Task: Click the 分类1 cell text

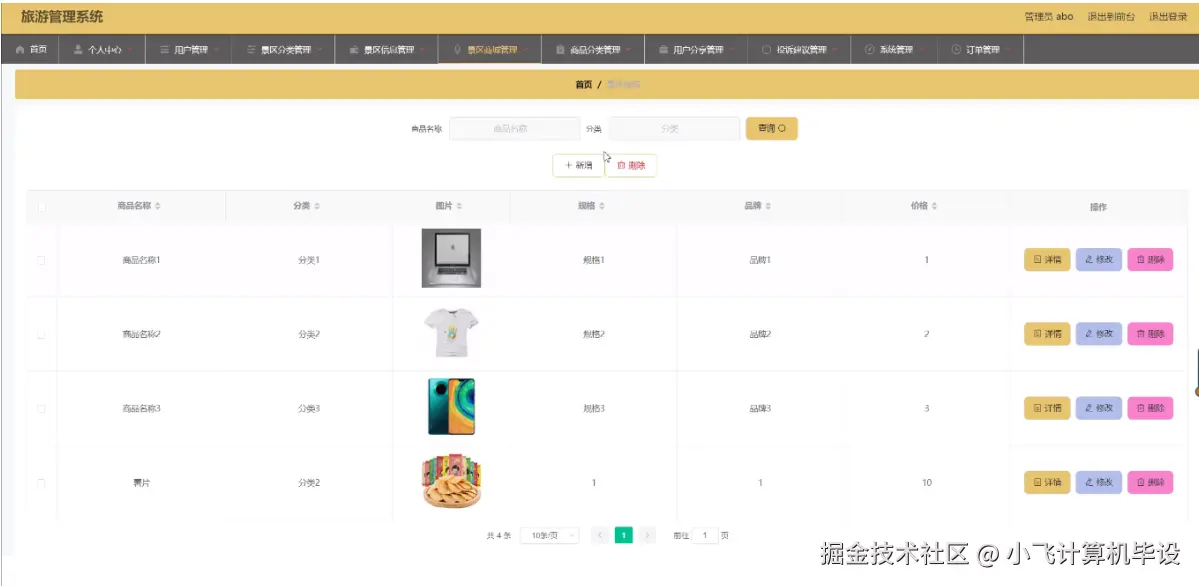Action: coord(309,260)
